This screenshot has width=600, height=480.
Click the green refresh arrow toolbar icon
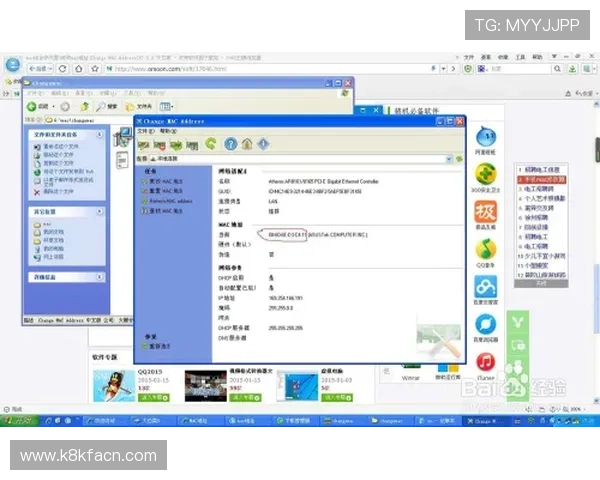click(x=210, y=144)
